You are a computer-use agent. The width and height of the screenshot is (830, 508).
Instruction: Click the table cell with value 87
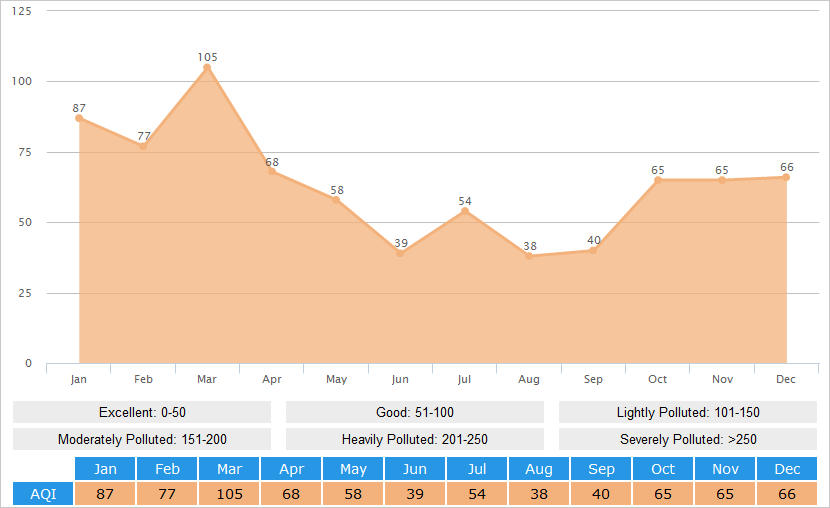105,494
